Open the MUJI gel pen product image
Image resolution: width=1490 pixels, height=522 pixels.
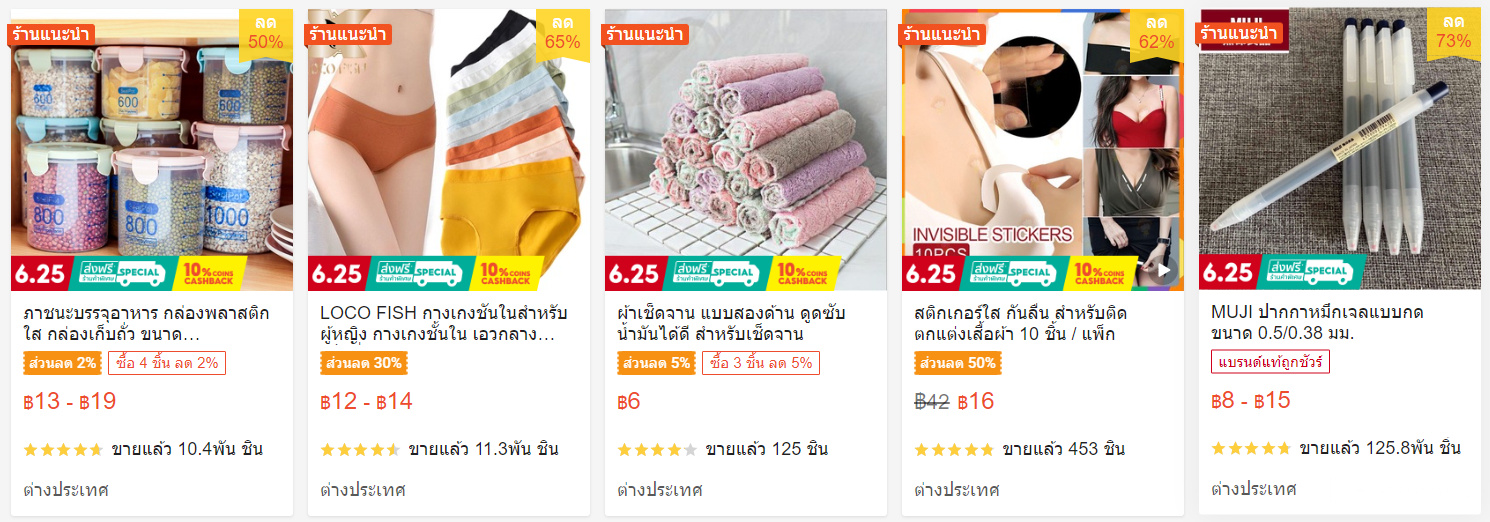pos(1340,150)
